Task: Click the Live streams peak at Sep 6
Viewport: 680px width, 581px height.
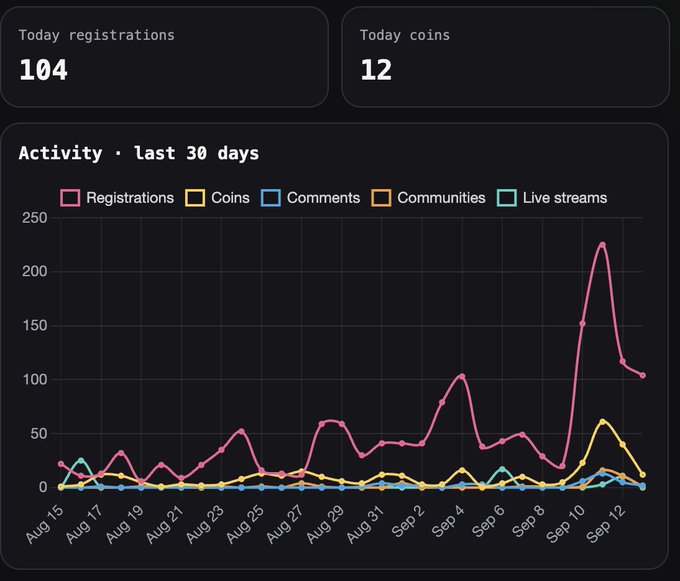Action: click(x=502, y=469)
